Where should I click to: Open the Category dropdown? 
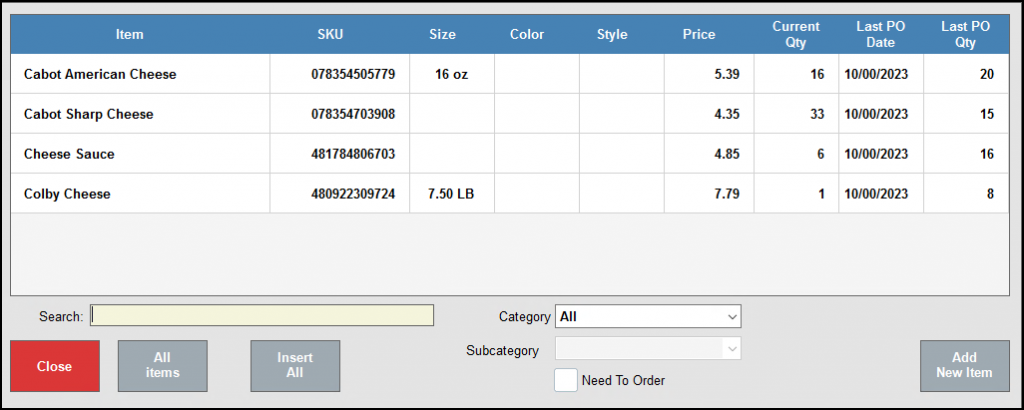pos(648,317)
